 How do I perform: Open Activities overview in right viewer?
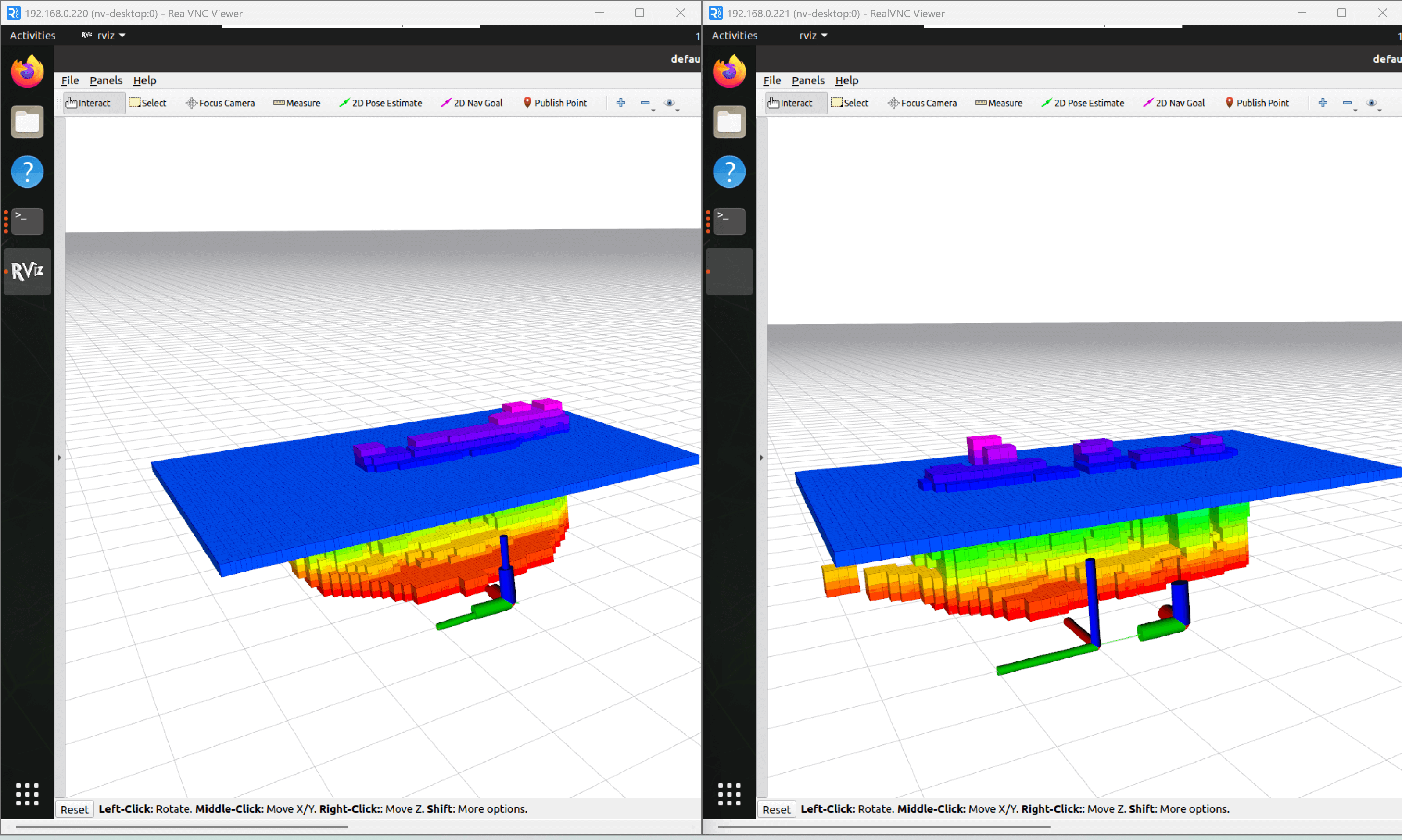[735, 36]
